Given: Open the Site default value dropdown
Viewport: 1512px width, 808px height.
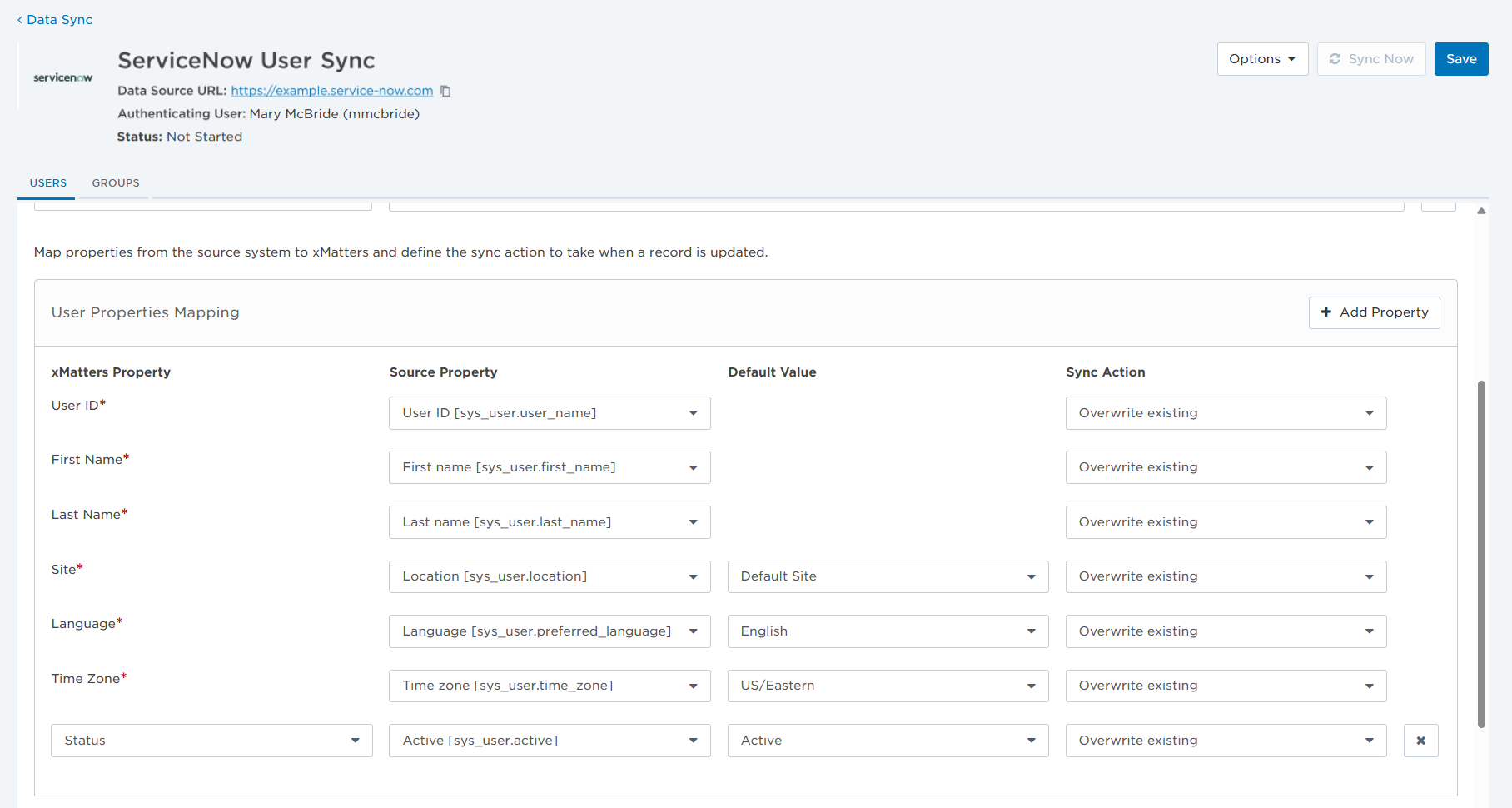Looking at the screenshot, I should [887, 576].
